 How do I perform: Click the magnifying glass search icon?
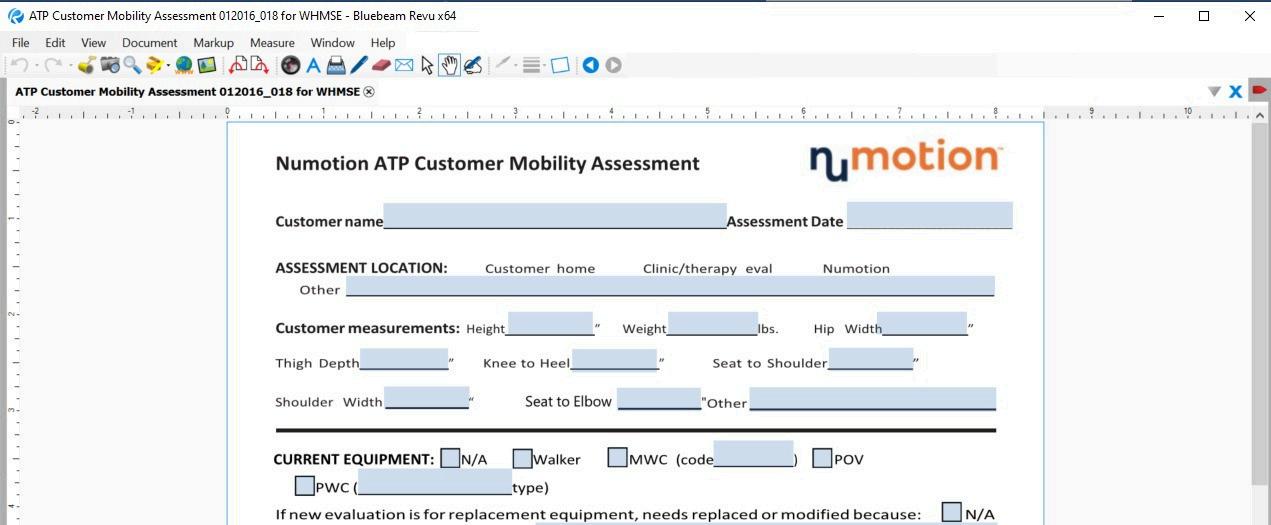point(132,65)
